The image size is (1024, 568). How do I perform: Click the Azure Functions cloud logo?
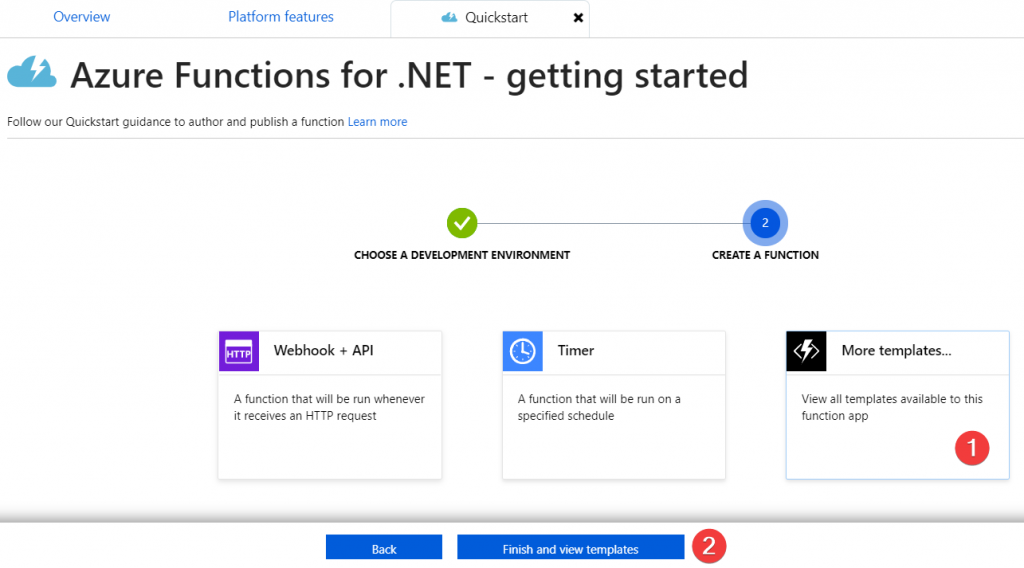tap(31, 72)
